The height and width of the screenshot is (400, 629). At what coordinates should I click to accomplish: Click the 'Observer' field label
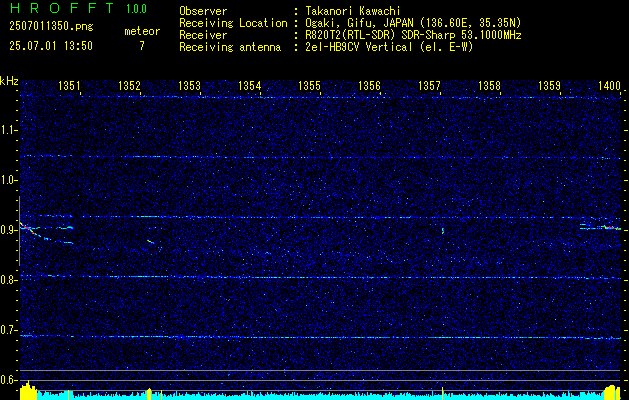click(x=203, y=11)
